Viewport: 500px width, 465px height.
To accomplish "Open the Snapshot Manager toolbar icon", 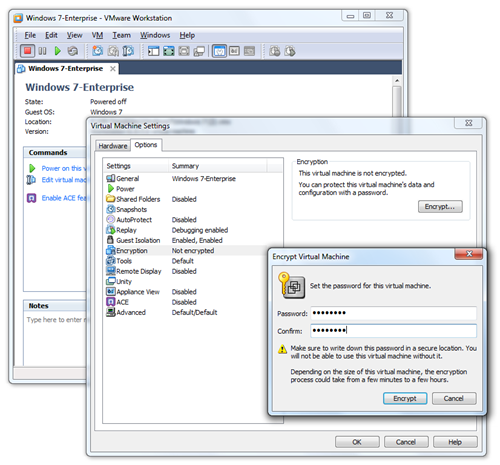I will [x=128, y=51].
